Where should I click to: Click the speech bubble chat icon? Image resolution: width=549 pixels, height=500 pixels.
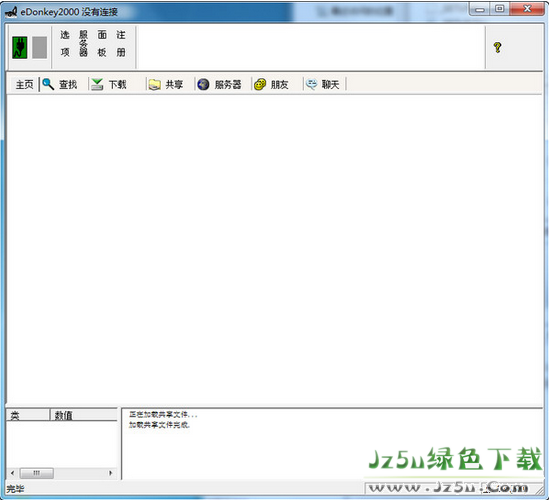(312, 84)
